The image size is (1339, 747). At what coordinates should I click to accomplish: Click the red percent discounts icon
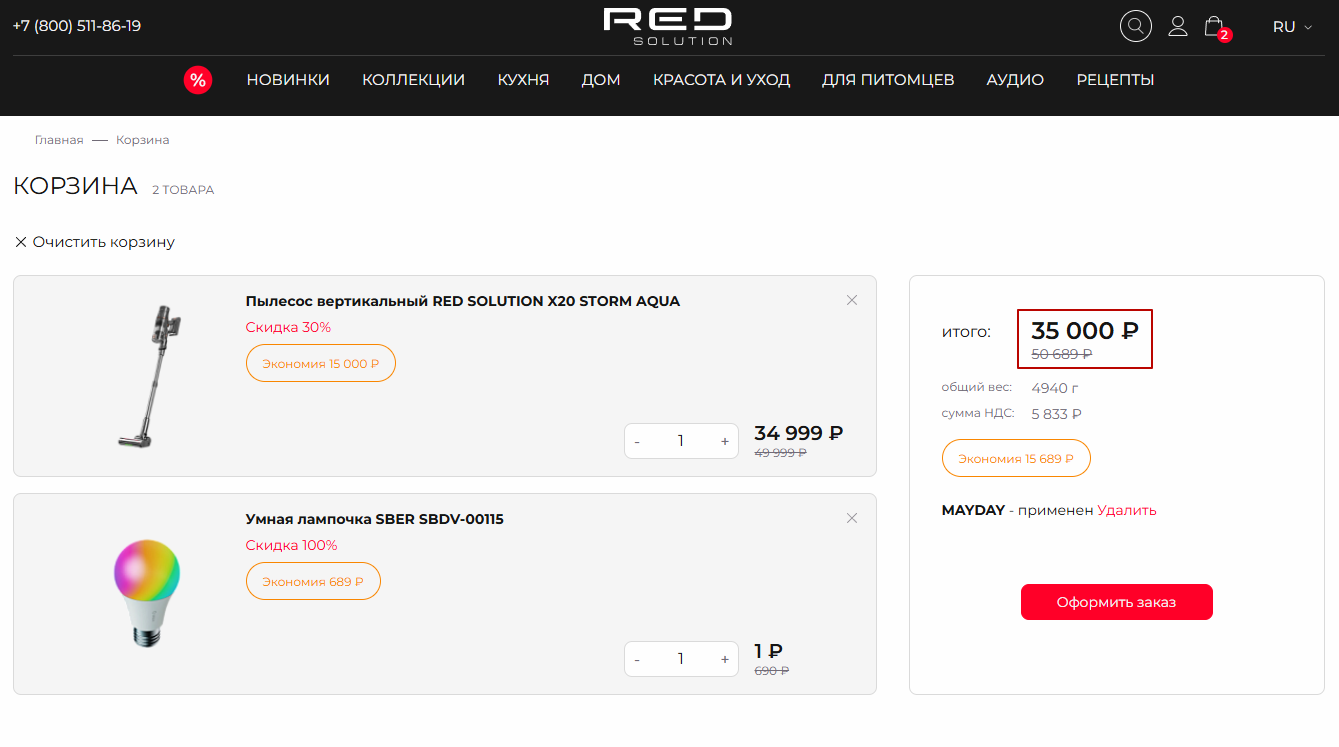pyautogui.click(x=198, y=80)
